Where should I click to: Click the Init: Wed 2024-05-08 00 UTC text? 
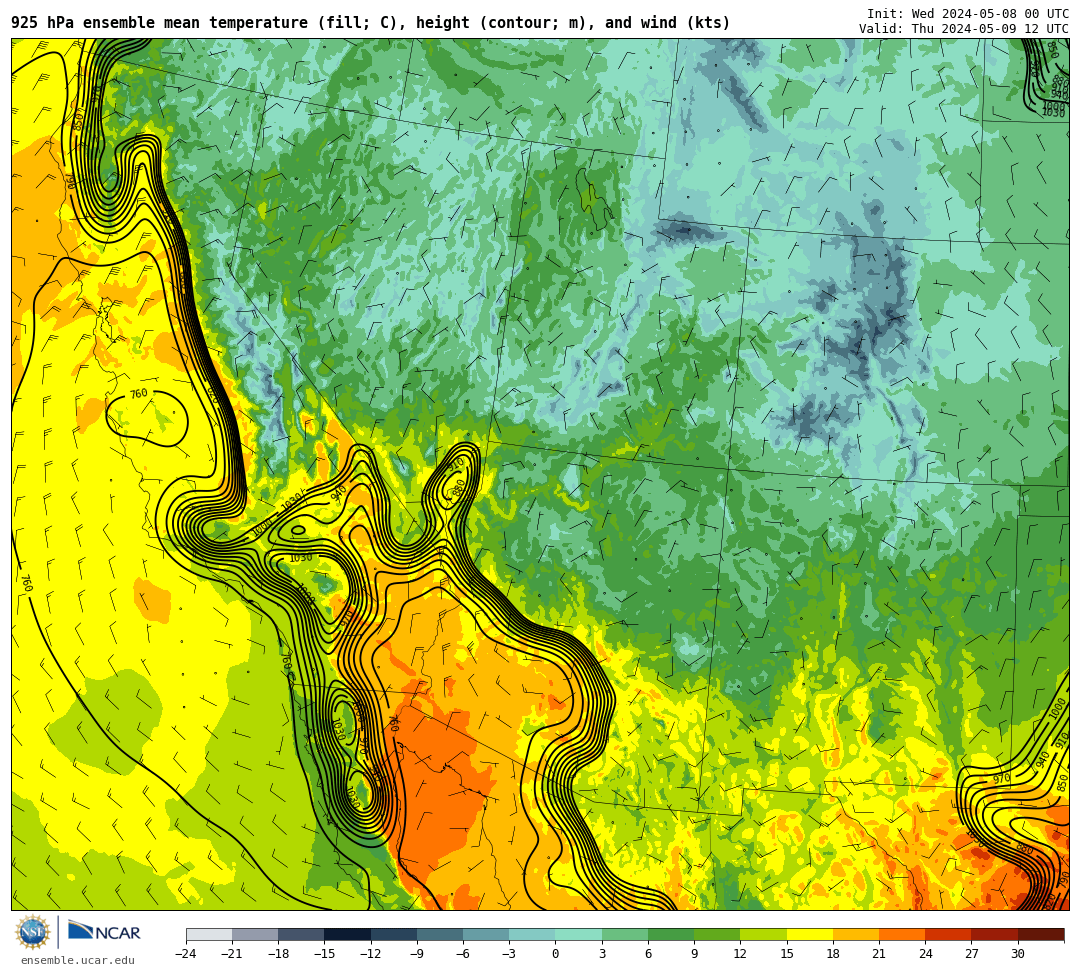click(x=968, y=14)
